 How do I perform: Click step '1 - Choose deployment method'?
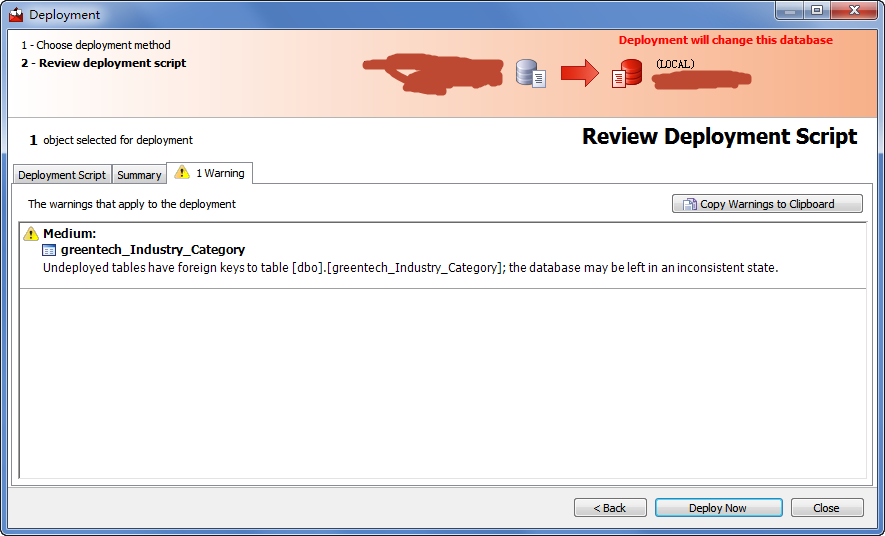96,45
